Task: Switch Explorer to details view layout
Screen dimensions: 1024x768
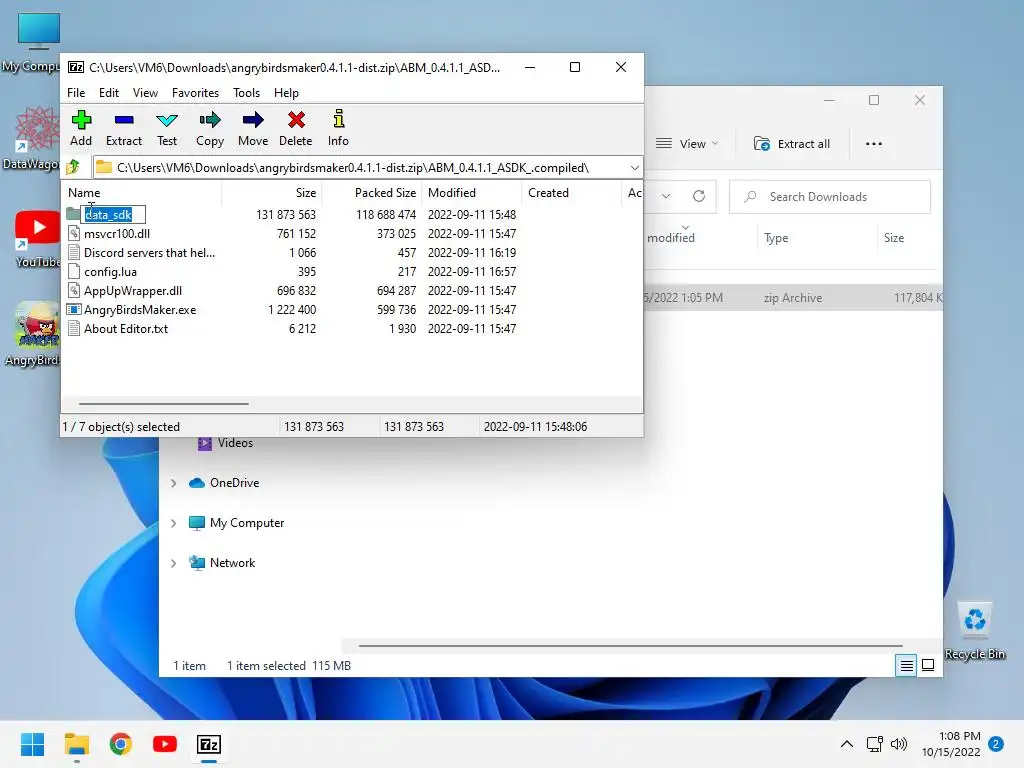Action: pyautogui.click(x=906, y=665)
